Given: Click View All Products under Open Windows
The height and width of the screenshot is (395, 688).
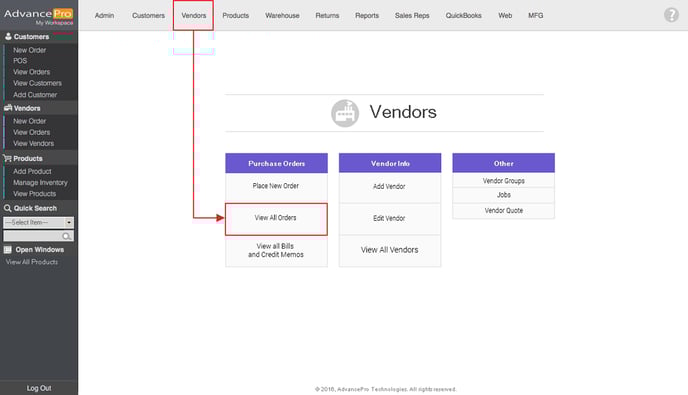Looking at the screenshot, I should 32,262.
